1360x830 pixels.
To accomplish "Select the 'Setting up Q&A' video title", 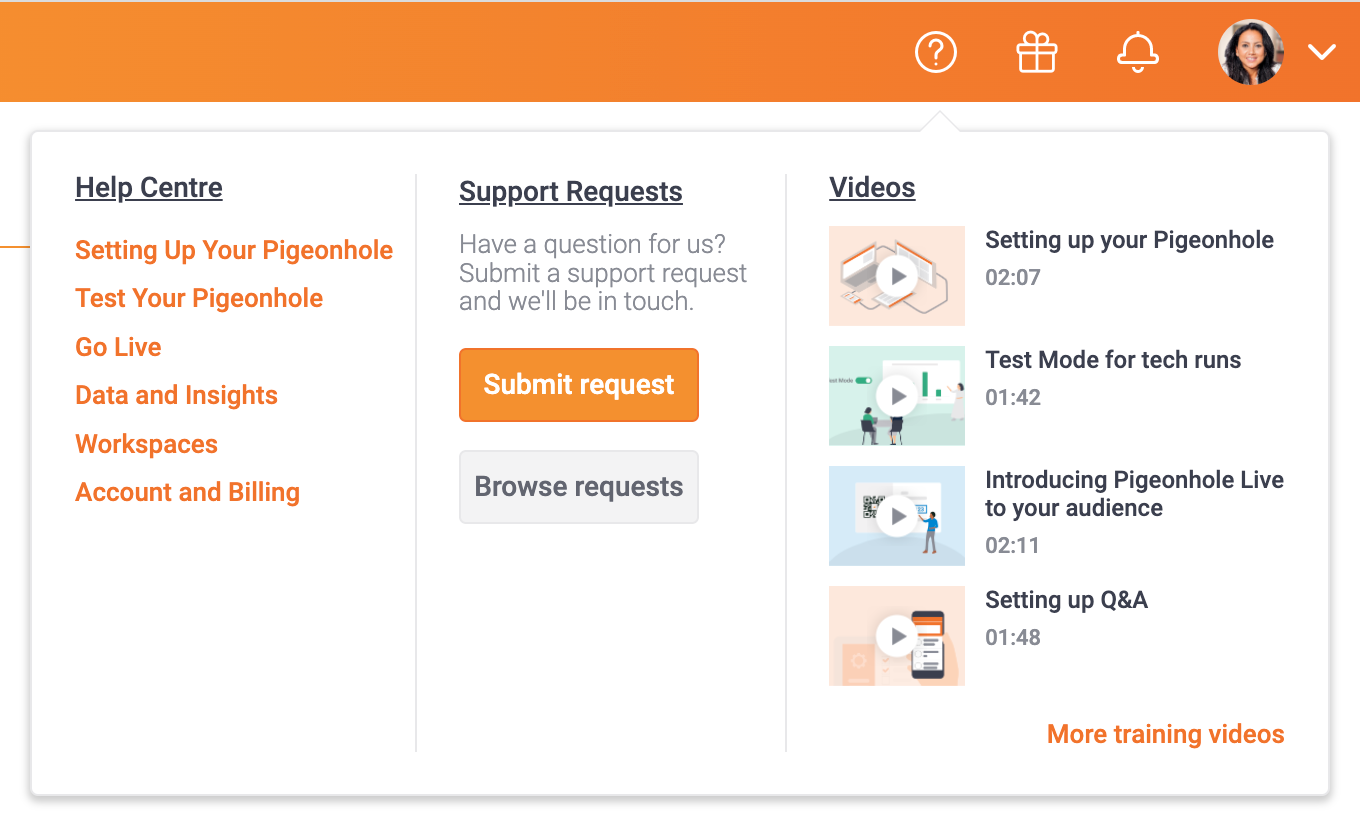I will tap(1066, 600).
